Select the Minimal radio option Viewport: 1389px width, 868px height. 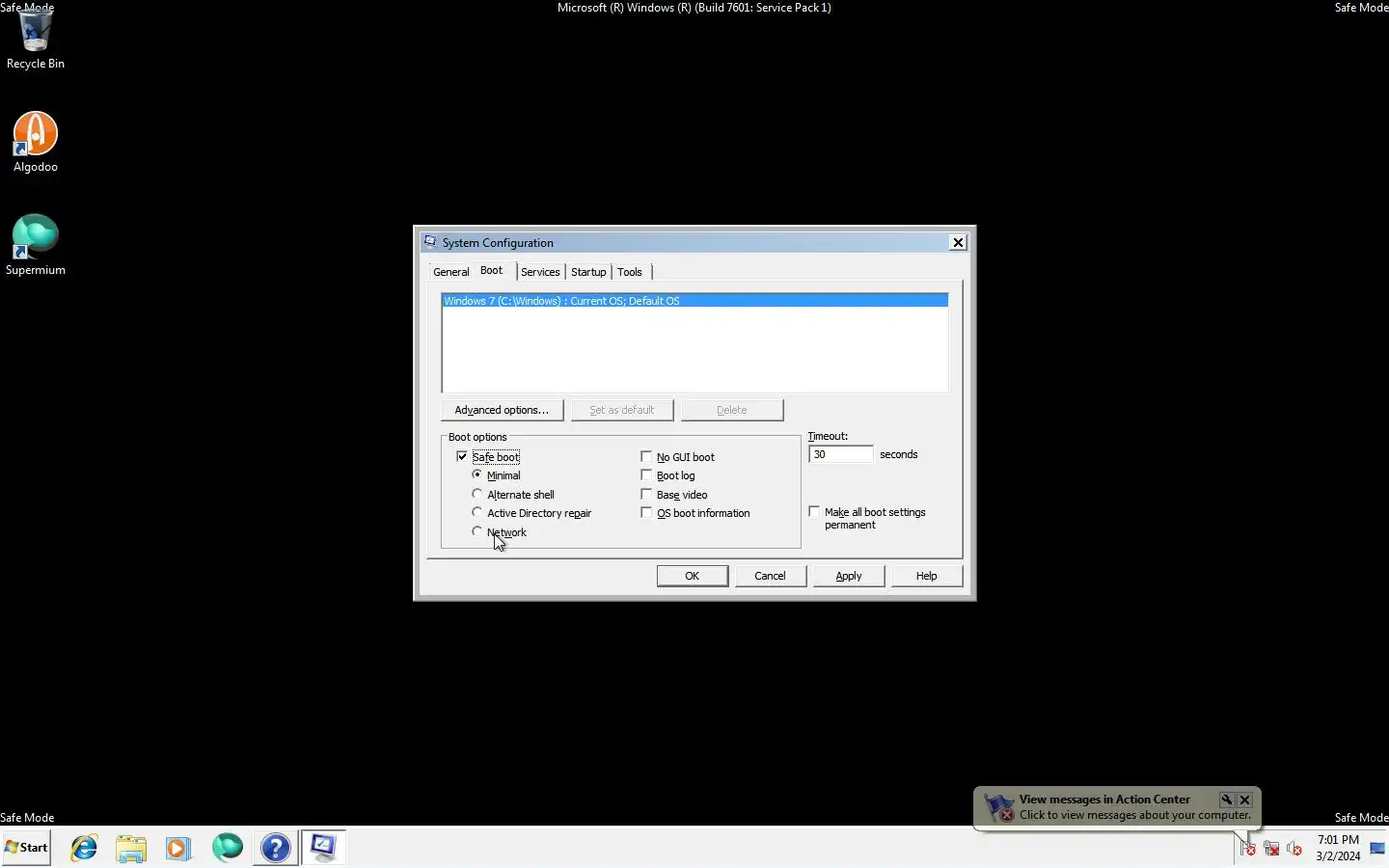pyautogui.click(x=477, y=475)
